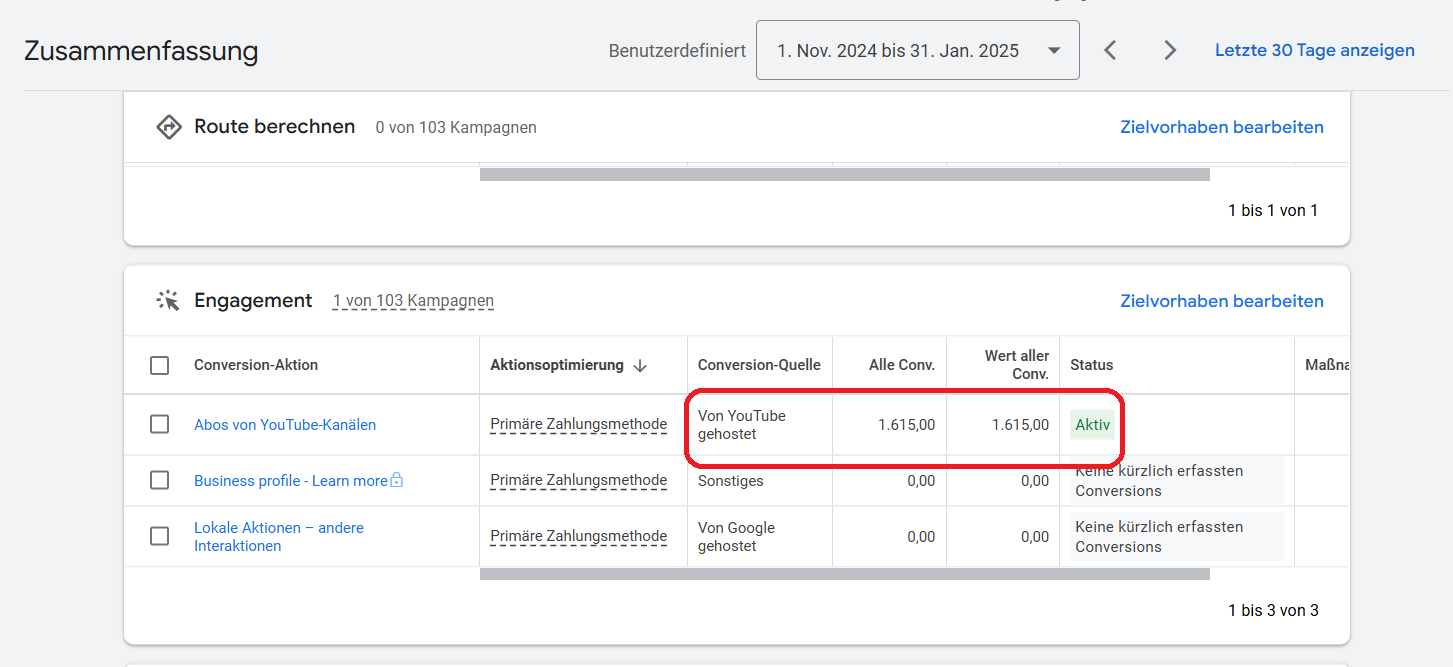
Task: Go to next date range arrow
Action: [1170, 50]
